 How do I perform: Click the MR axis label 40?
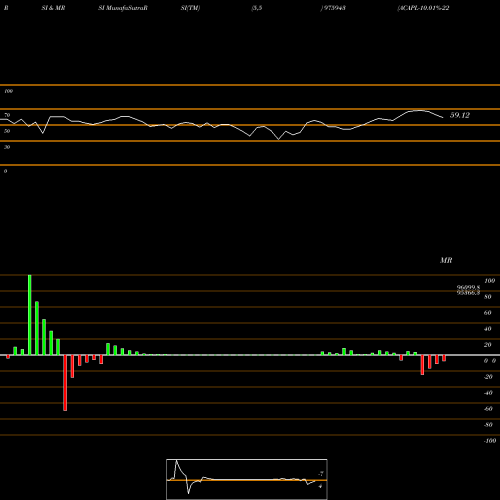488,329
